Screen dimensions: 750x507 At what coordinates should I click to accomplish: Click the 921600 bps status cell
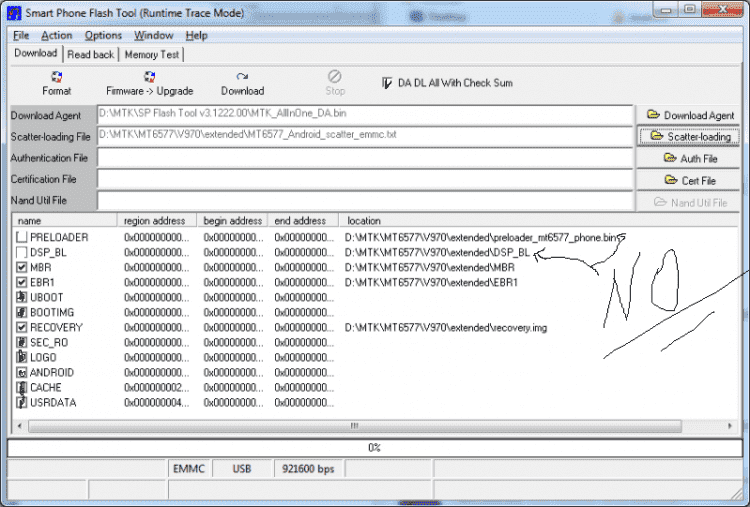point(308,469)
